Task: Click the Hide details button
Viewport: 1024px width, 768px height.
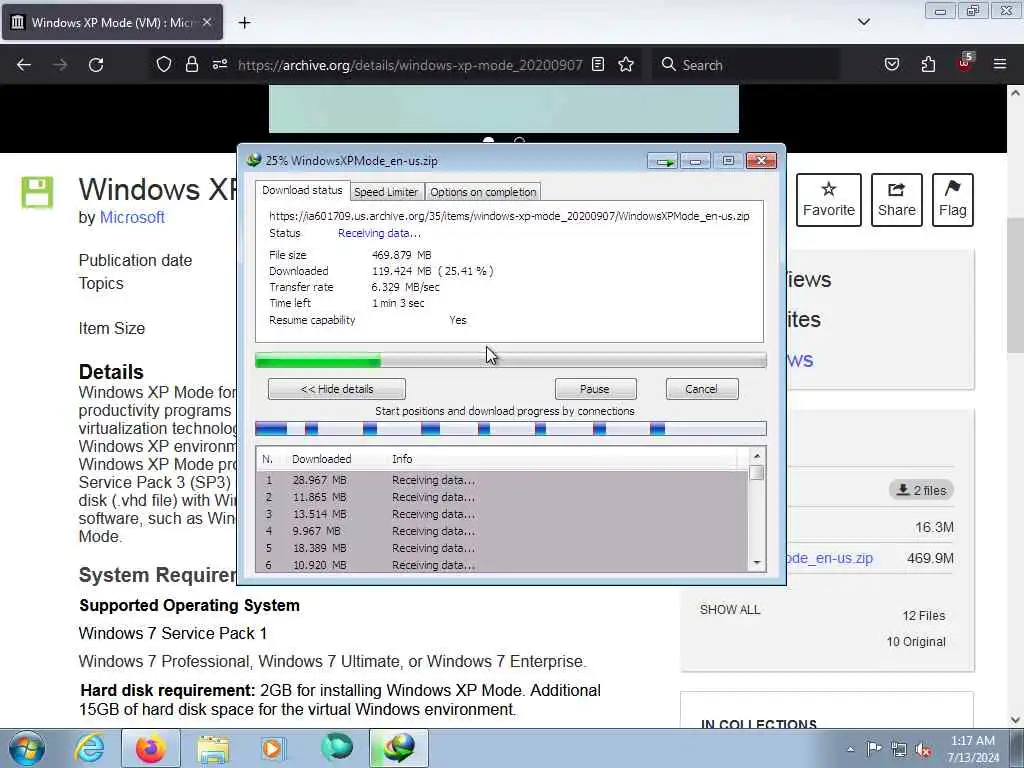Action: click(x=337, y=389)
